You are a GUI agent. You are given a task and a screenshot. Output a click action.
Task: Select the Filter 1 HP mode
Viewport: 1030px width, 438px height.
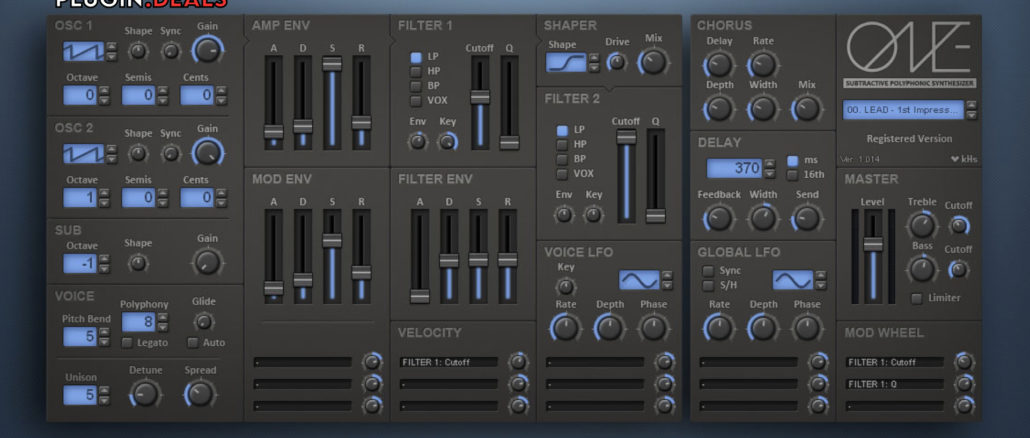[x=416, y=72]
